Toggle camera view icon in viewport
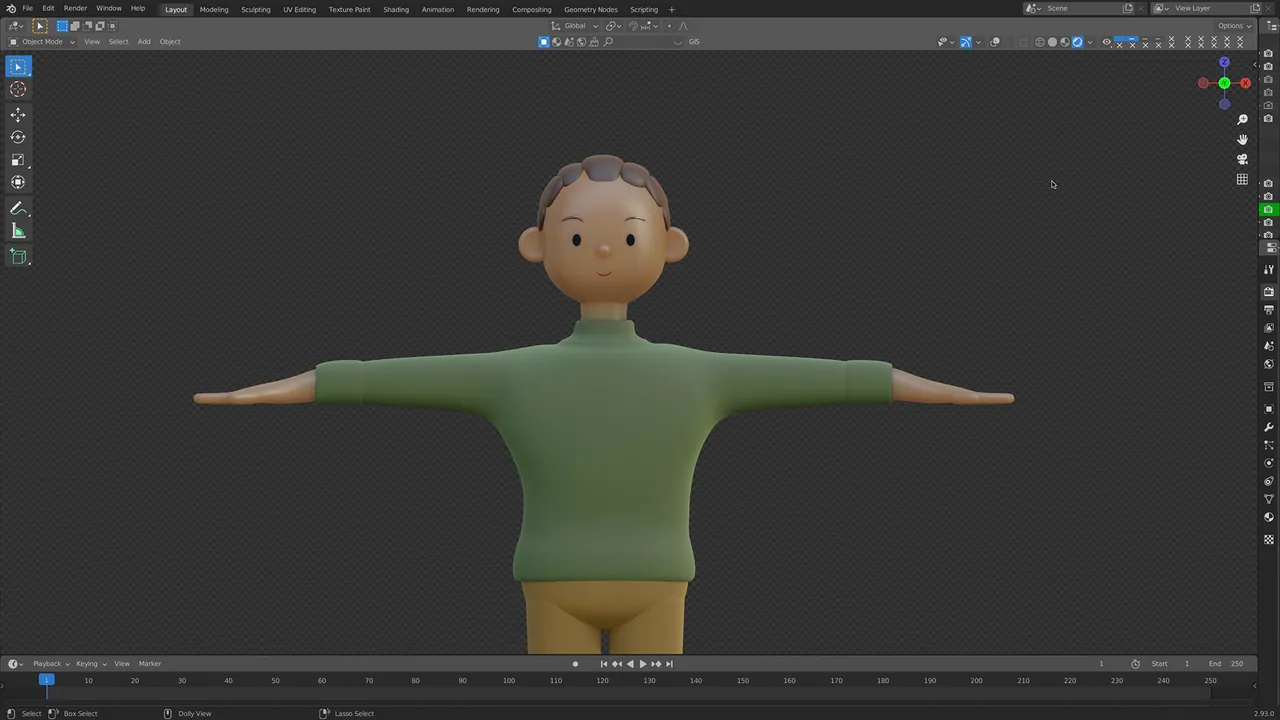Viewport: 1280px width, 720px height. tap(1242, 159)
